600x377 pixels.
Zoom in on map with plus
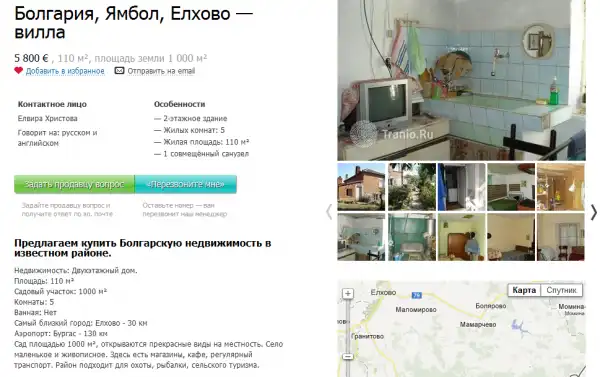347,294
